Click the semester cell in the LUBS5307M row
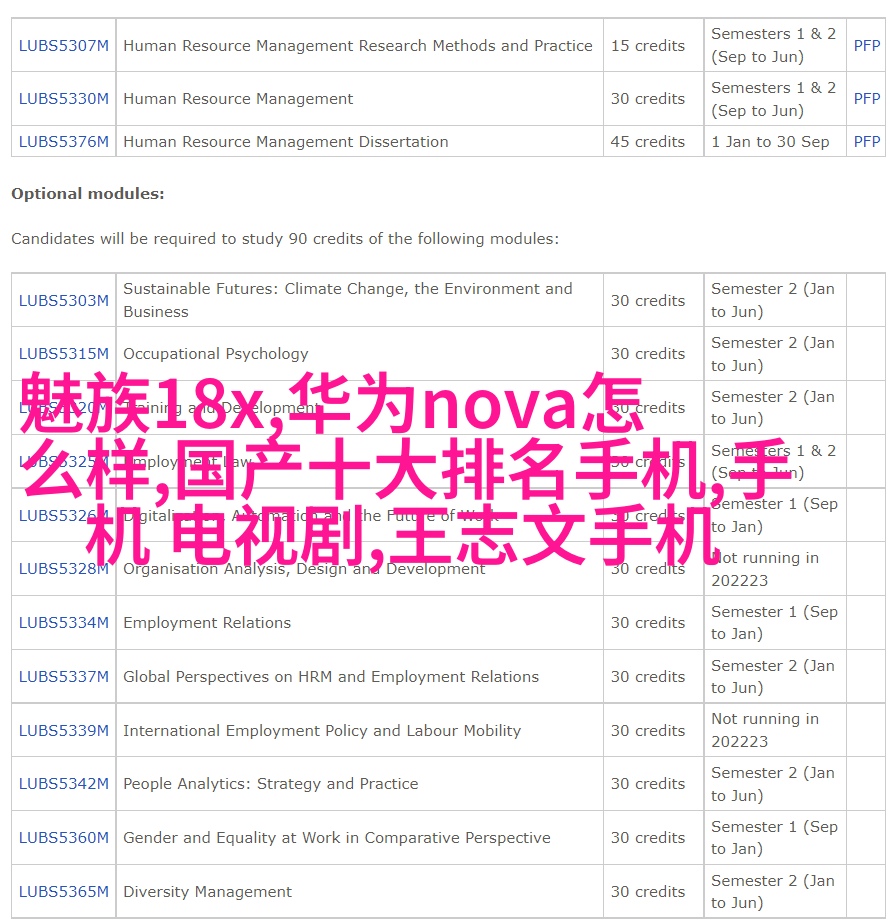The height and width of the screenshot is (922, 895). click(x=773, y=45)
